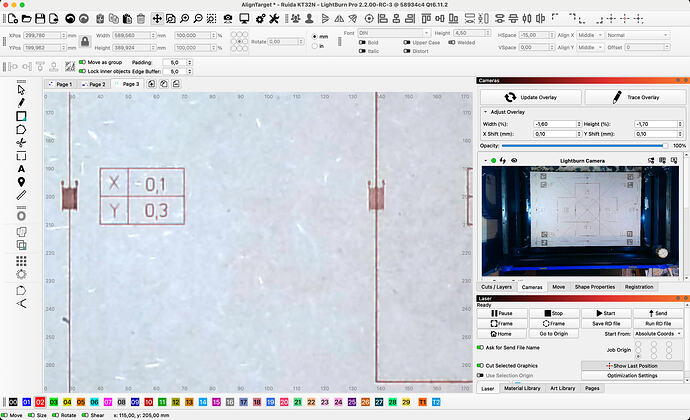Screen dimensions: 690x420
Task: Open Align Y Middle dropdown
Action: (x=590, y=47)
